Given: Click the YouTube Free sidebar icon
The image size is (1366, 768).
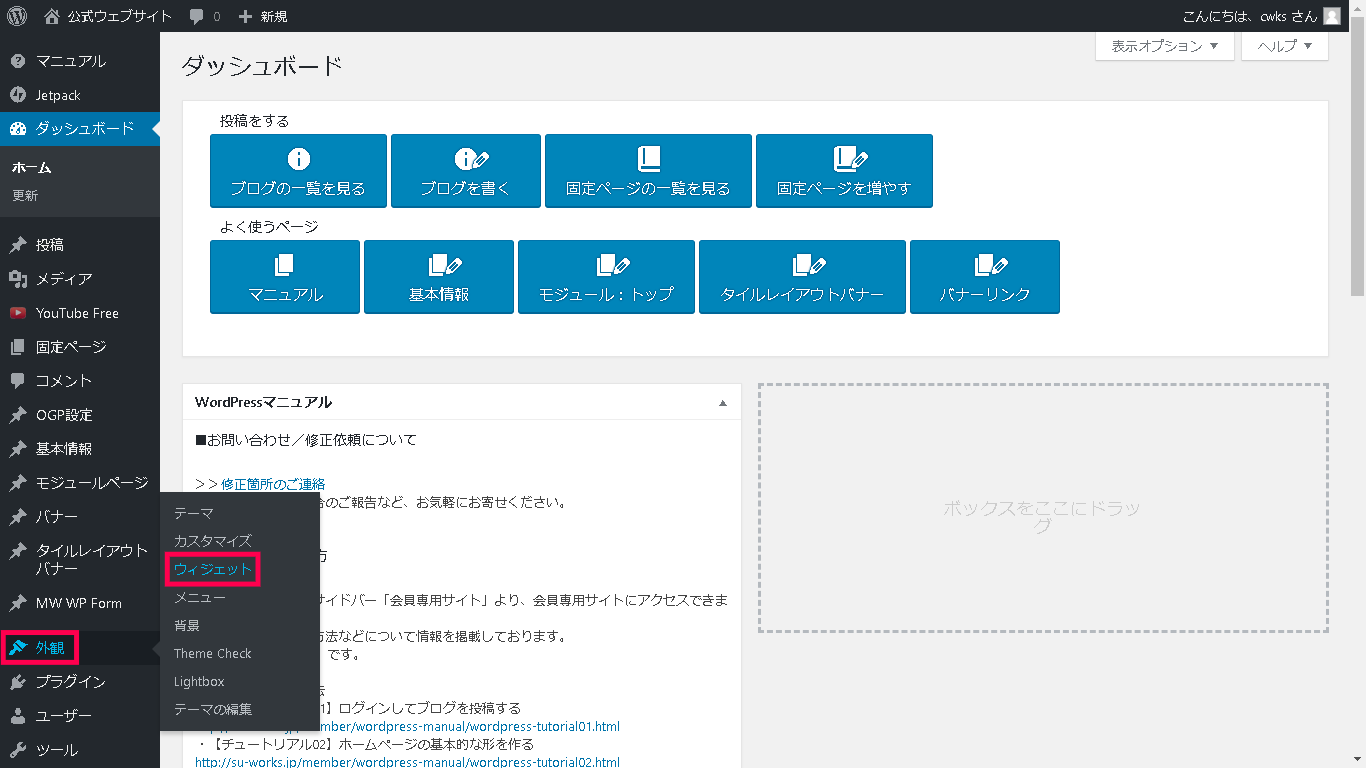Looking at the screenshot, I should point(17,313).
